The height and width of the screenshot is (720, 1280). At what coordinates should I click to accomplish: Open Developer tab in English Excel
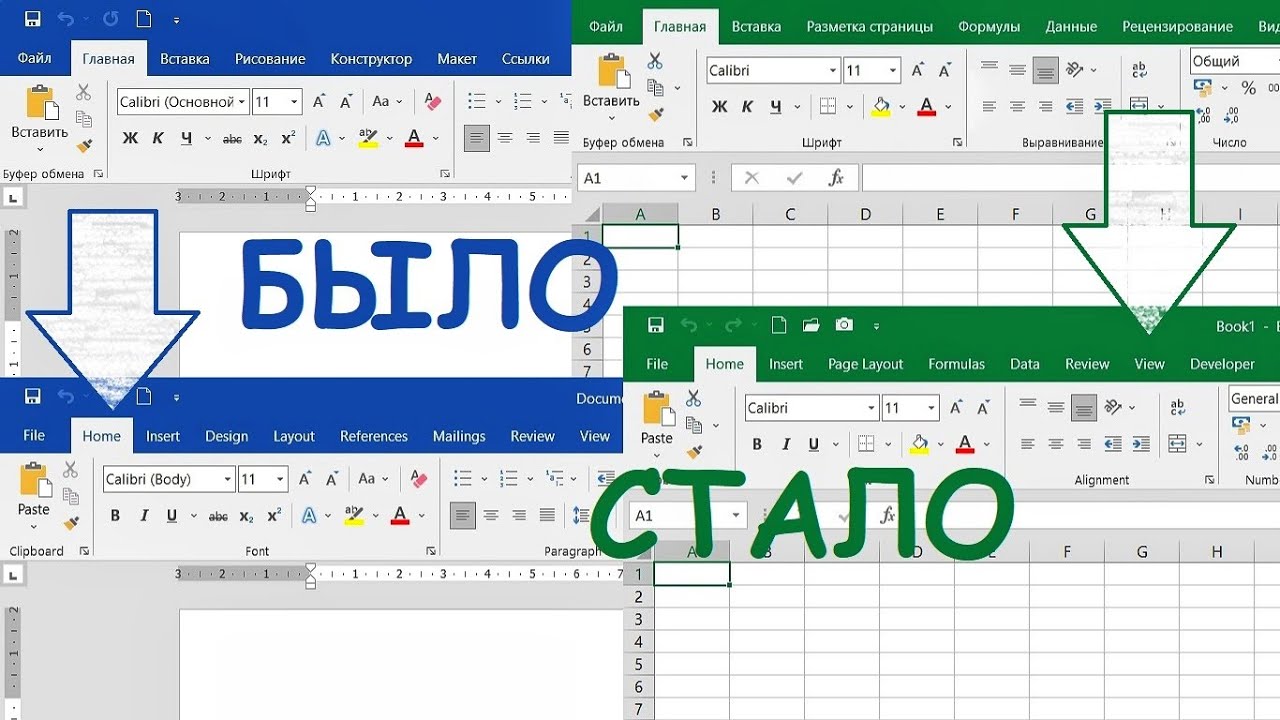pos(1222,364)
